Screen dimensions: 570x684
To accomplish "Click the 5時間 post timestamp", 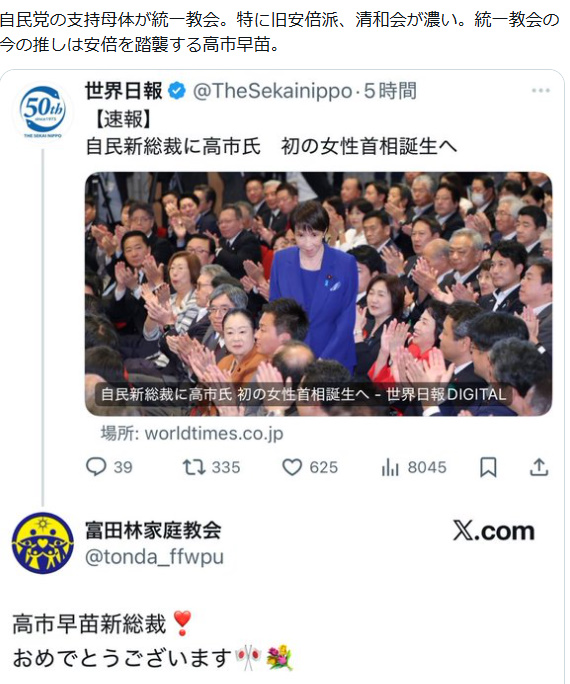I will [390, 91].
